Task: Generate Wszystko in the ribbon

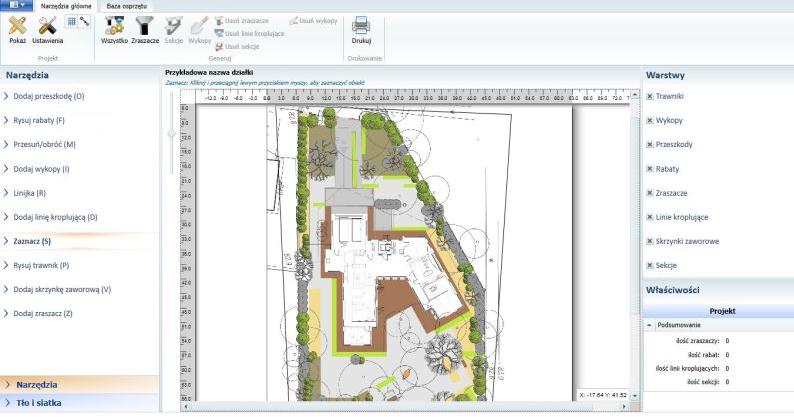Action: point(114,30)
